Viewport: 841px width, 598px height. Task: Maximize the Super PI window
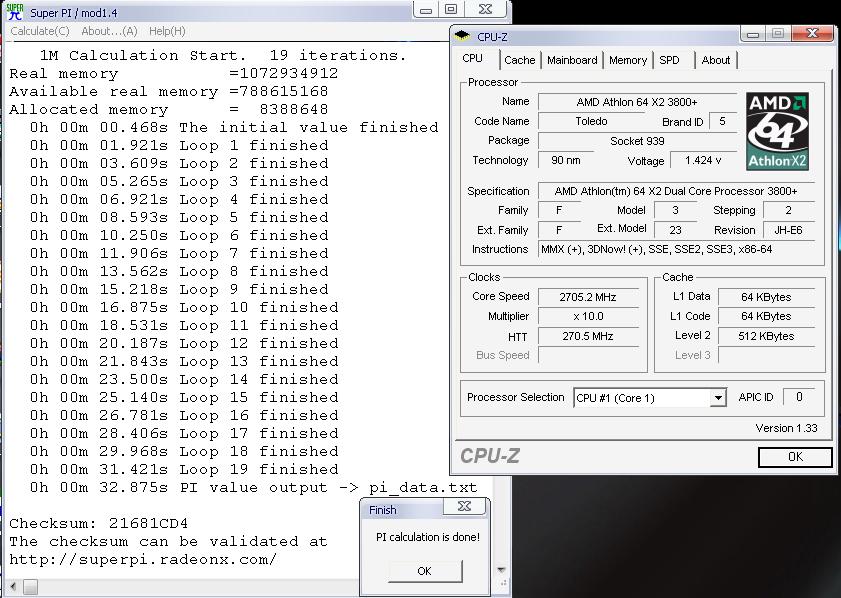(x=451, y=10)
